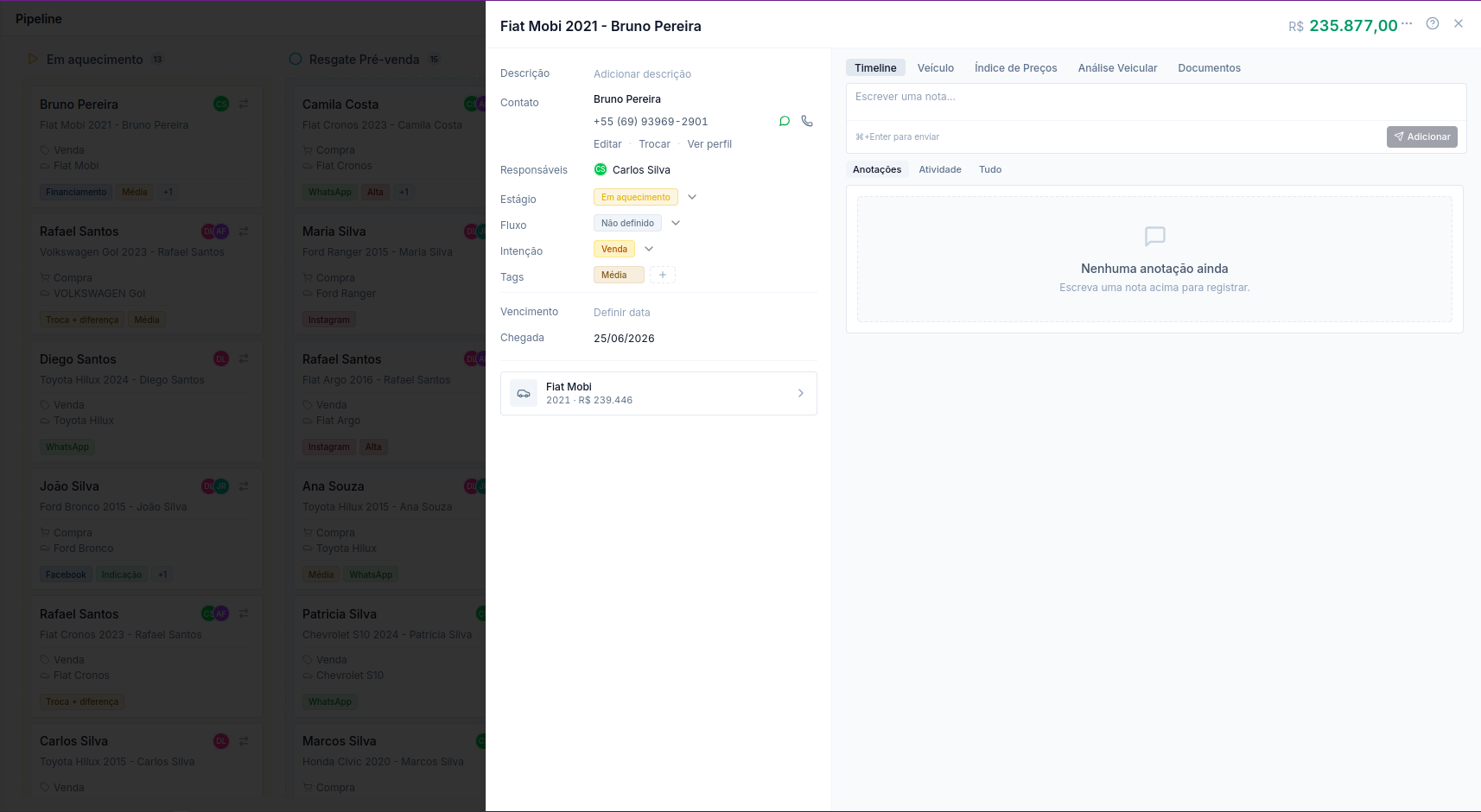Click swap icon on Bruno Pereira pipeline card
1481x812 pixels.
click(x=244, y=104)
